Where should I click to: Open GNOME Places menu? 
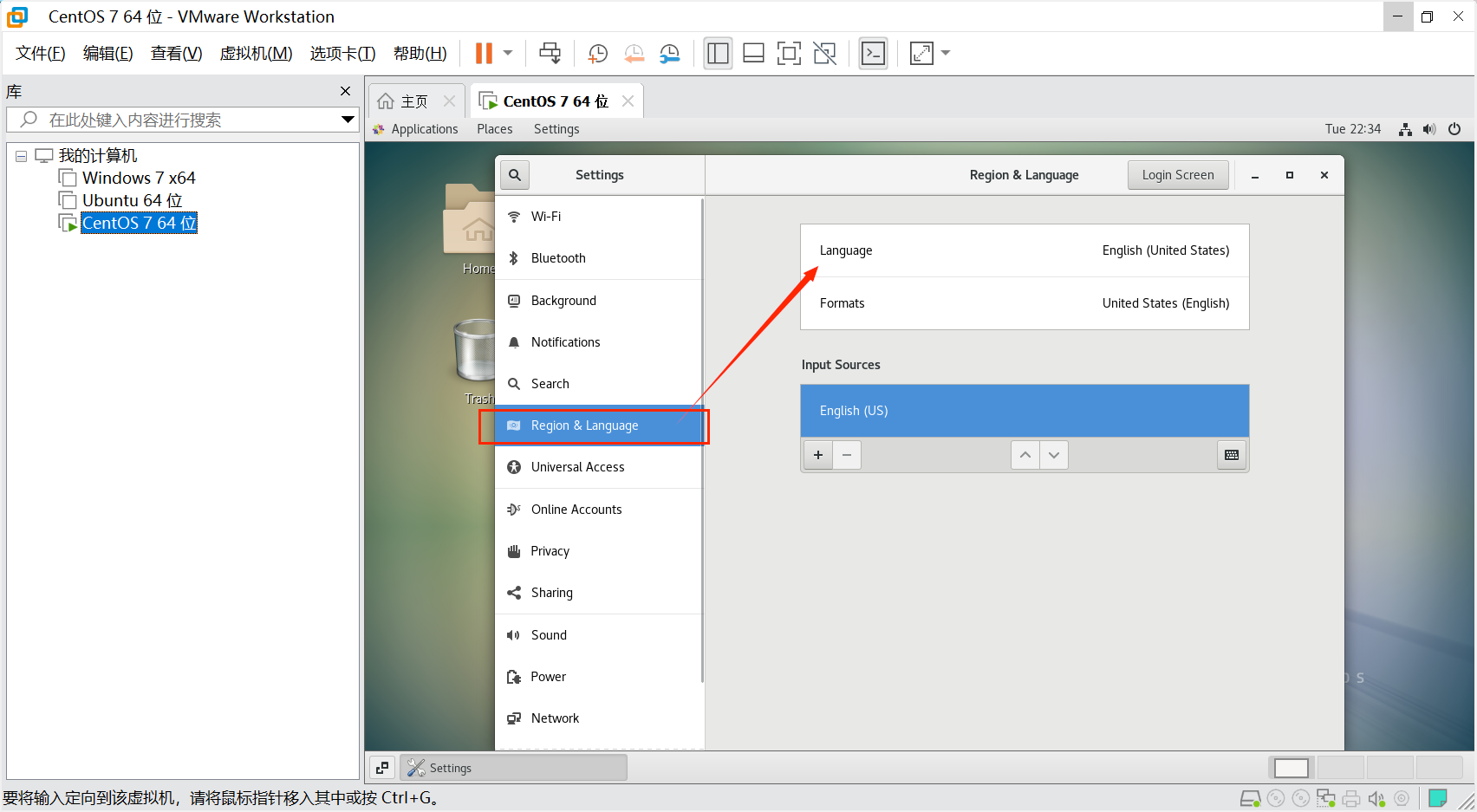click(495, 129)
